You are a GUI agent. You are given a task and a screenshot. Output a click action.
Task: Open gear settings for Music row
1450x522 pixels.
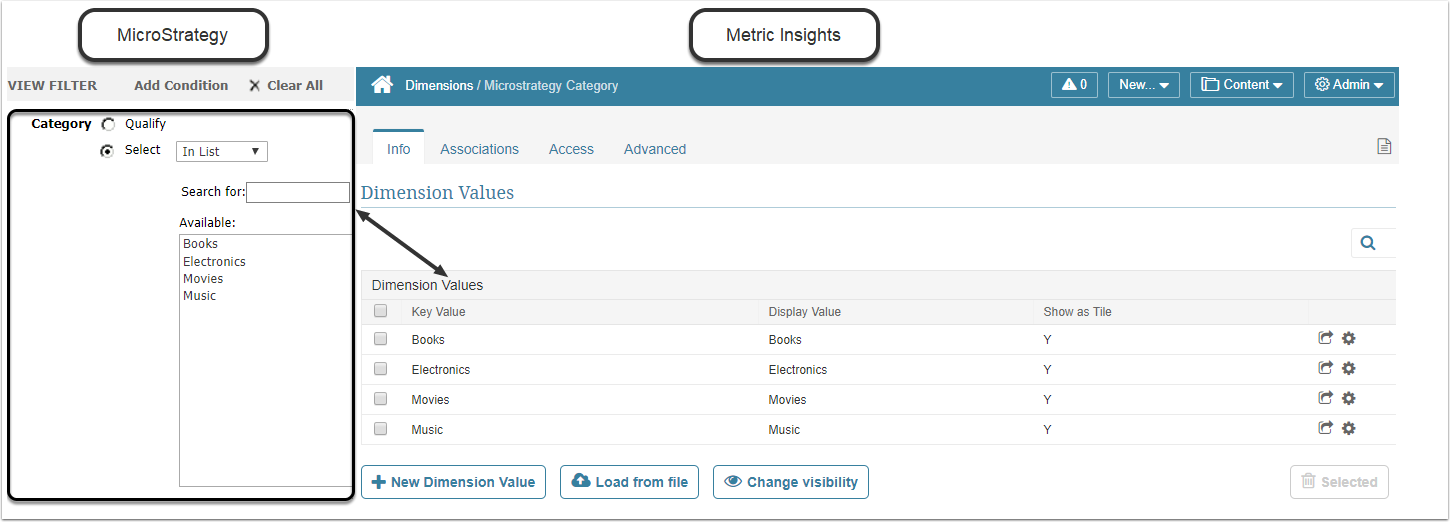coord(1348,428)
